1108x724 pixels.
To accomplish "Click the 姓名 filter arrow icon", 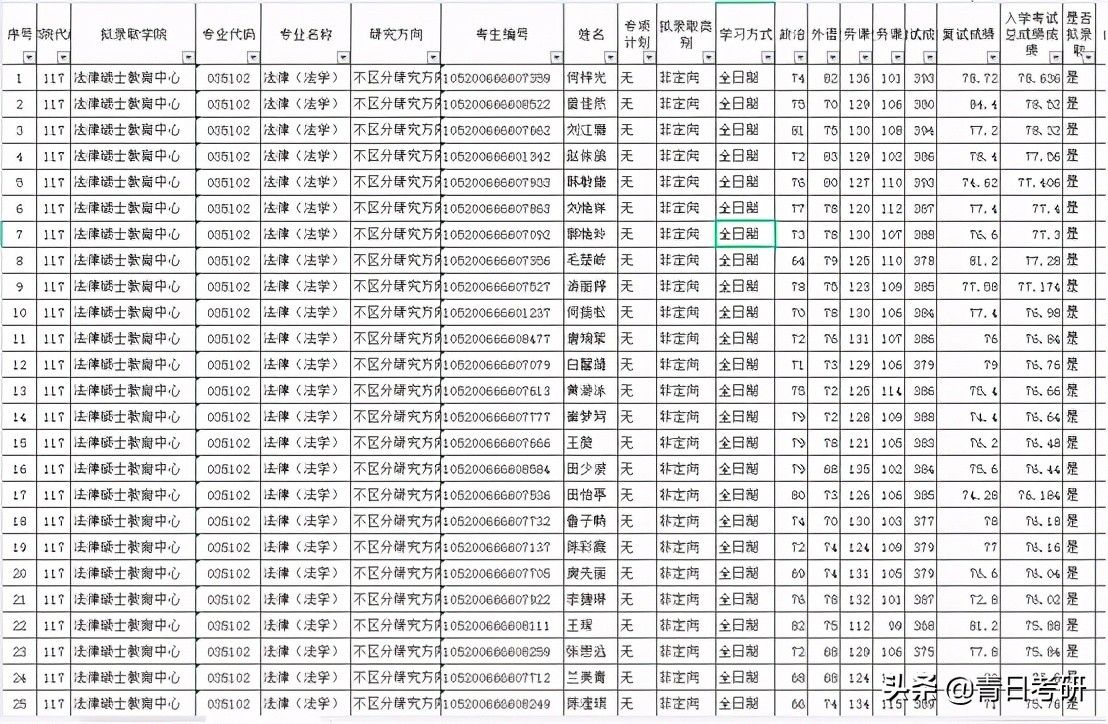I will click(x=610, y=57).
